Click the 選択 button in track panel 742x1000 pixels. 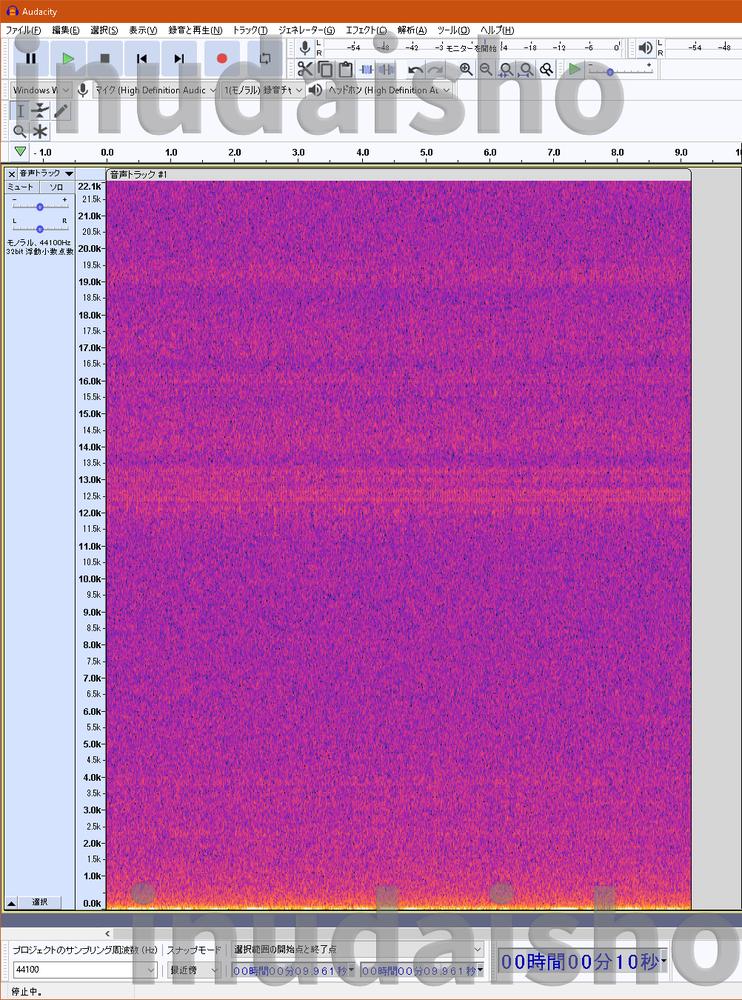click(x=40, y=902)
